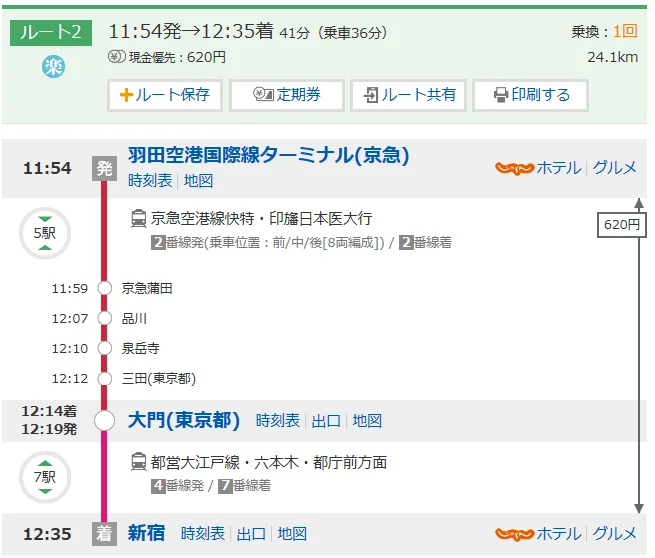This screenshot has height=558, width=655.
Task: Click the 着 arrival marker icon
Action: pos(104,534)
